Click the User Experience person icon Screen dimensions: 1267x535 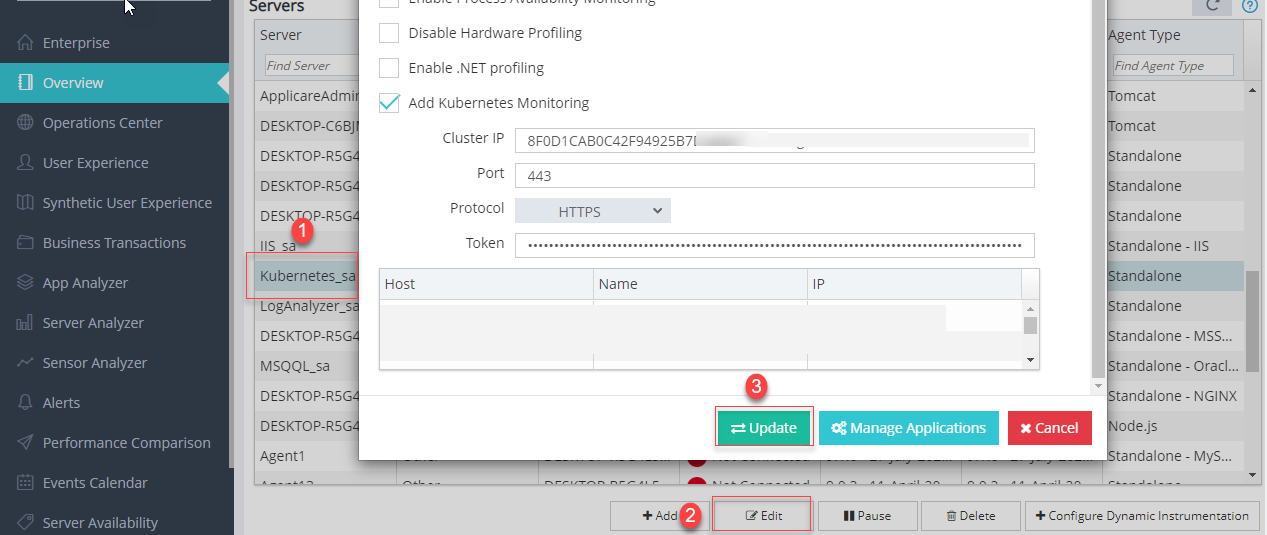[25, 163]
